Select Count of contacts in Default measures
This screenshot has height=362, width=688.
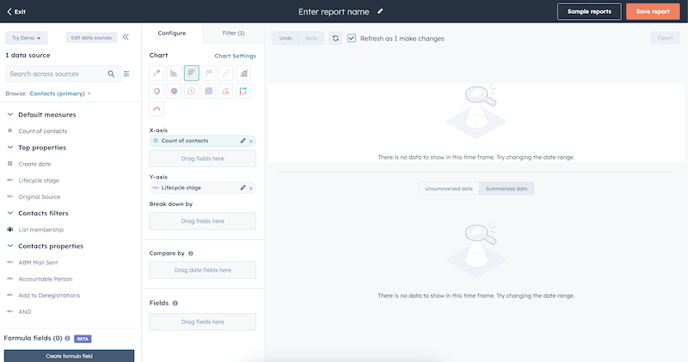point(43,131)
